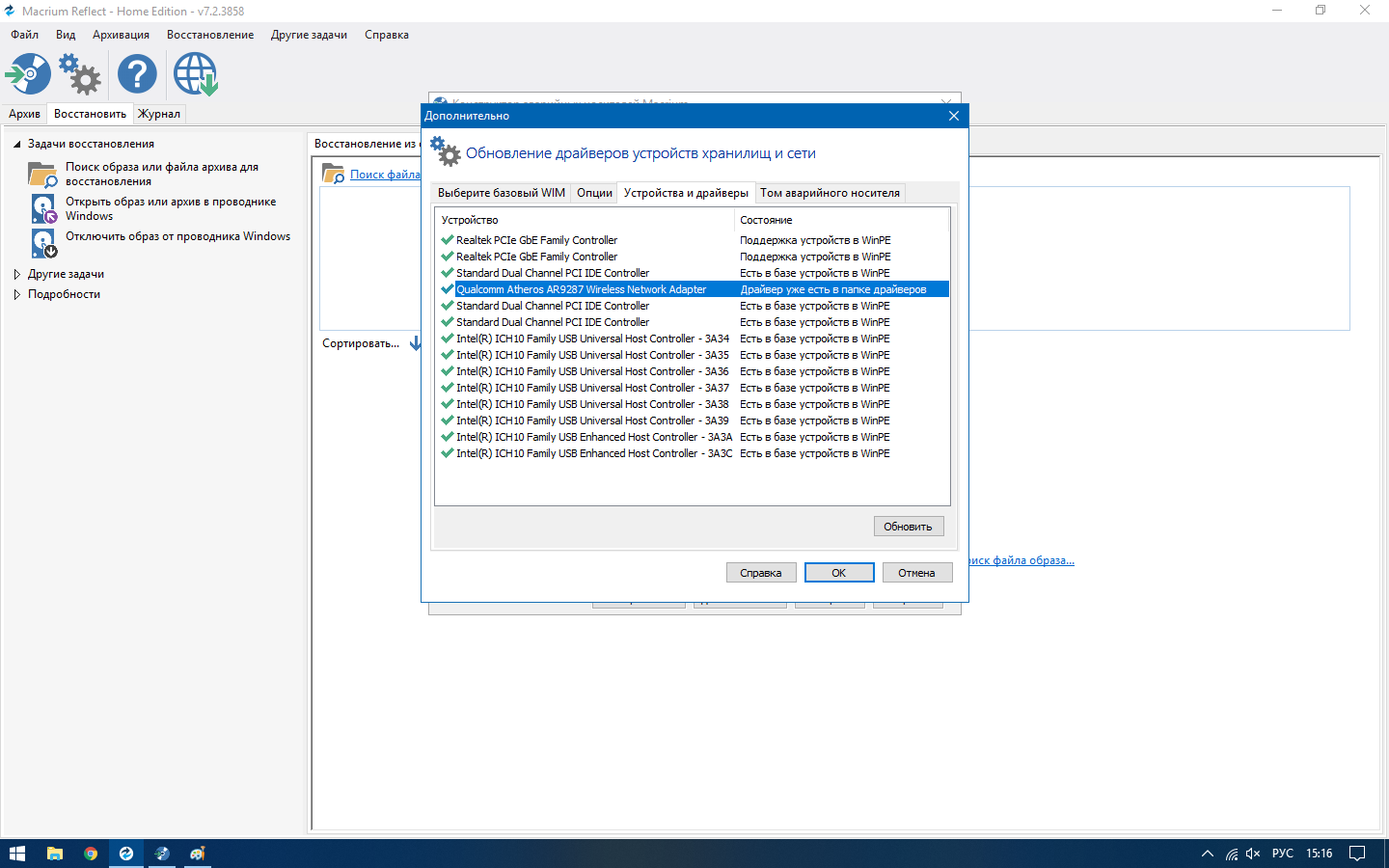The width and height of the screenshot is (1389, 868).
Task: Collapse the Задачи восстановления section
Action: click(16, 144)
